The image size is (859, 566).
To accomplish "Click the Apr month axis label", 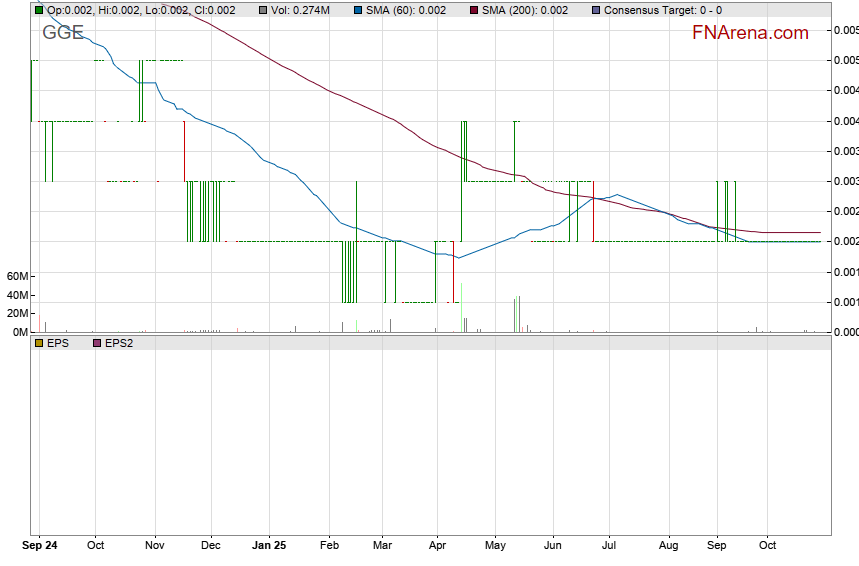I will [x=437, y=546].
